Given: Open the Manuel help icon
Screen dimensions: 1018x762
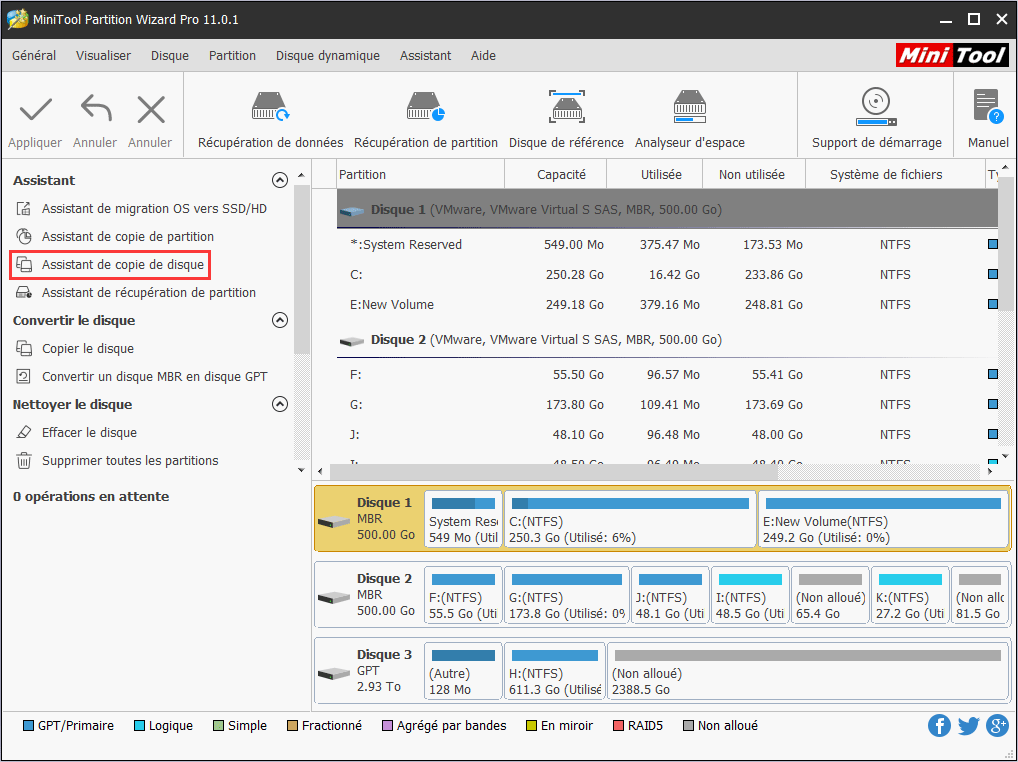Looking at the screenshot, I should (987, 107).
